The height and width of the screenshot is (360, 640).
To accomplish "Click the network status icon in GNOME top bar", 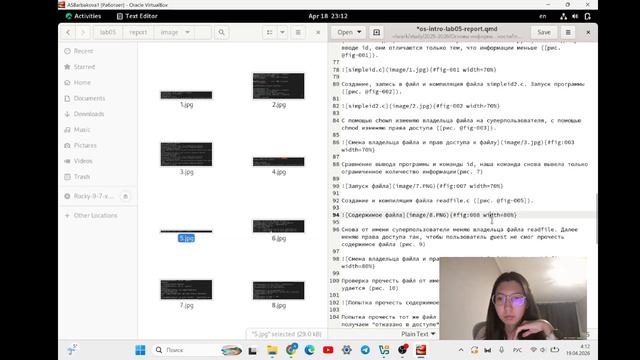I will click(563, 16).
